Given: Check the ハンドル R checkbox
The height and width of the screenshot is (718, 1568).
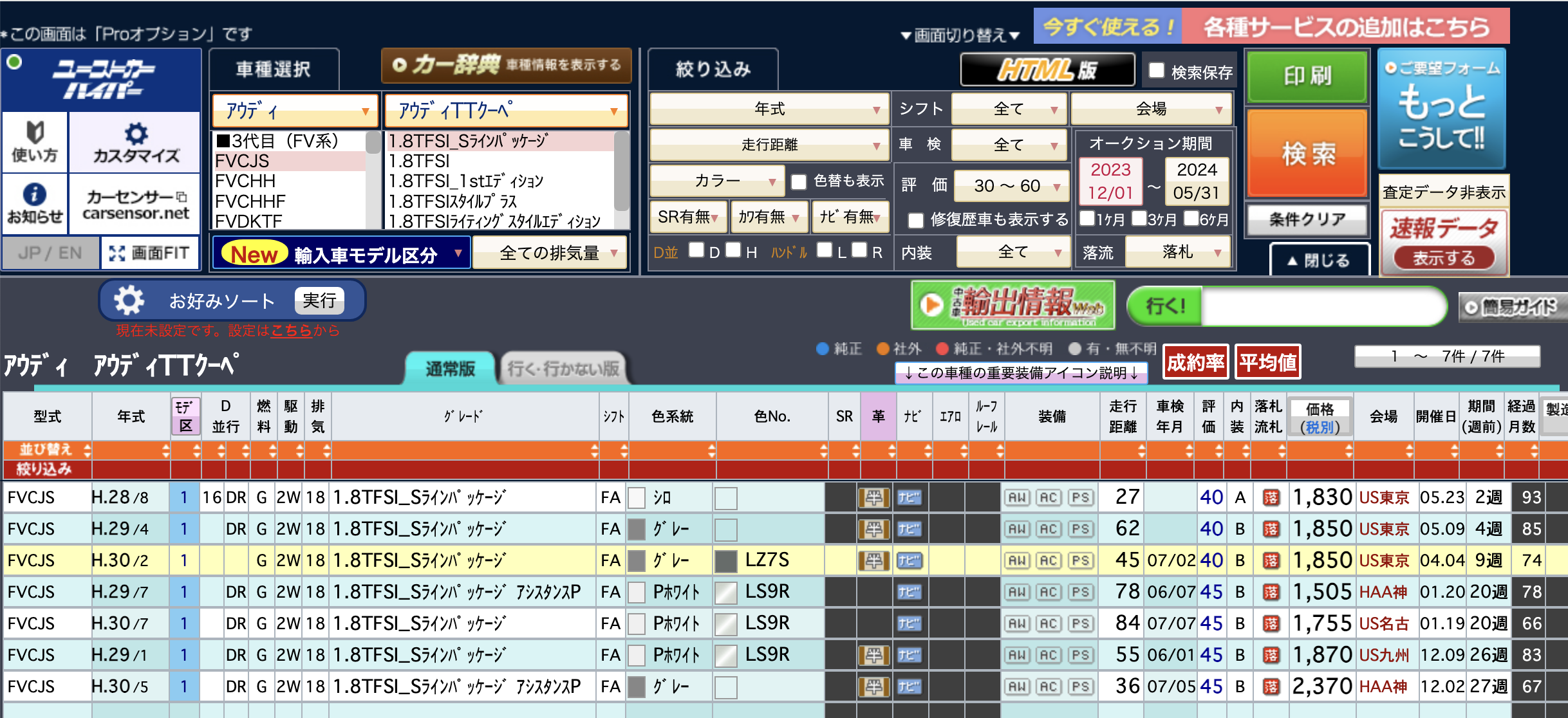Looking at the screenshot, I should click(x=859, y=250).
